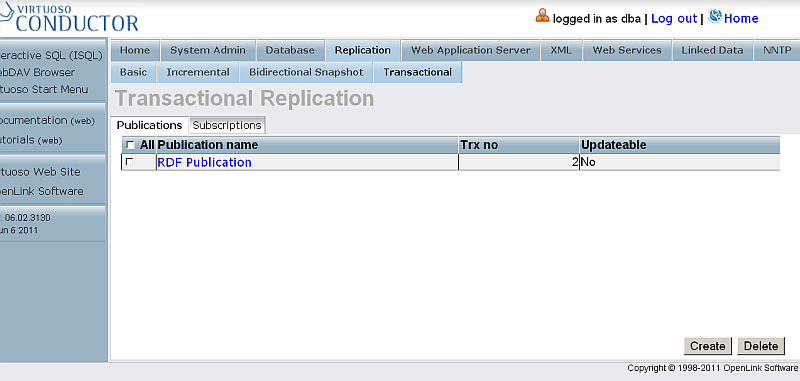Screen dimensions: 800x381
Task: Select the Bidirectional Snapshot sub-tab
Action: (306, 72)
